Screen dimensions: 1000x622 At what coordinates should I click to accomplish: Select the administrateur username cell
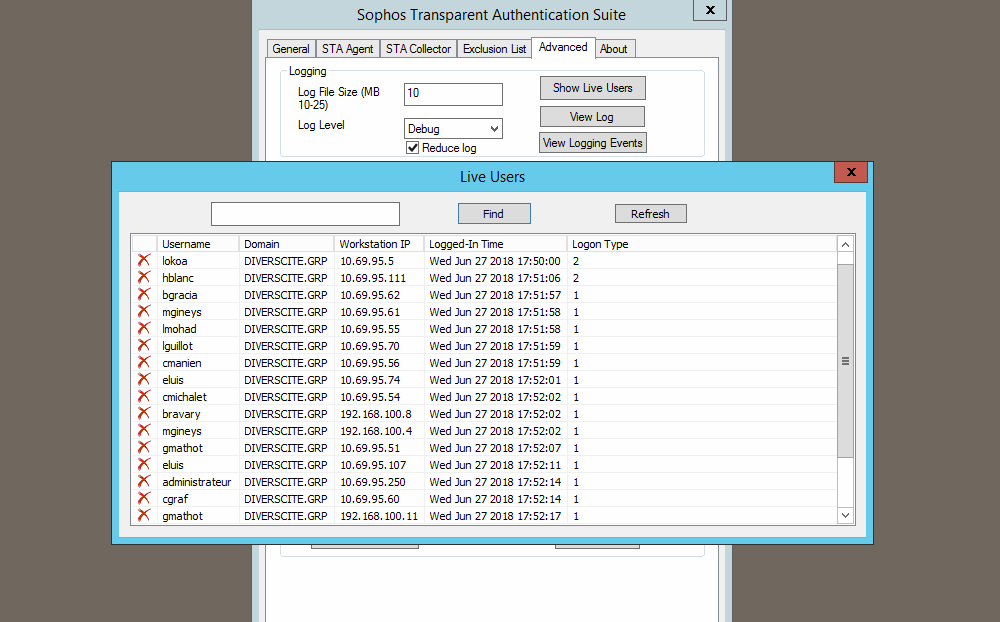click(x=196, y=482)
